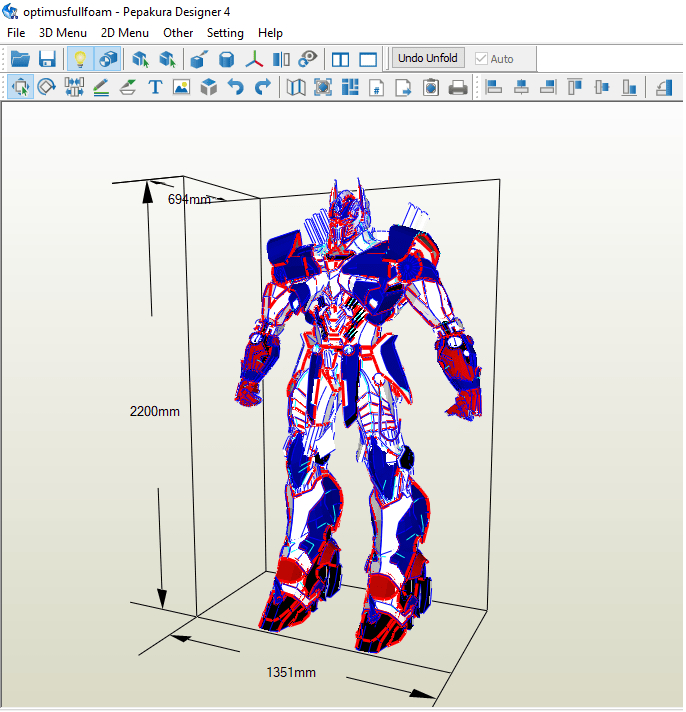The image size is (686, 712).
Task: Click the Print icon
Action: (458, 88)
